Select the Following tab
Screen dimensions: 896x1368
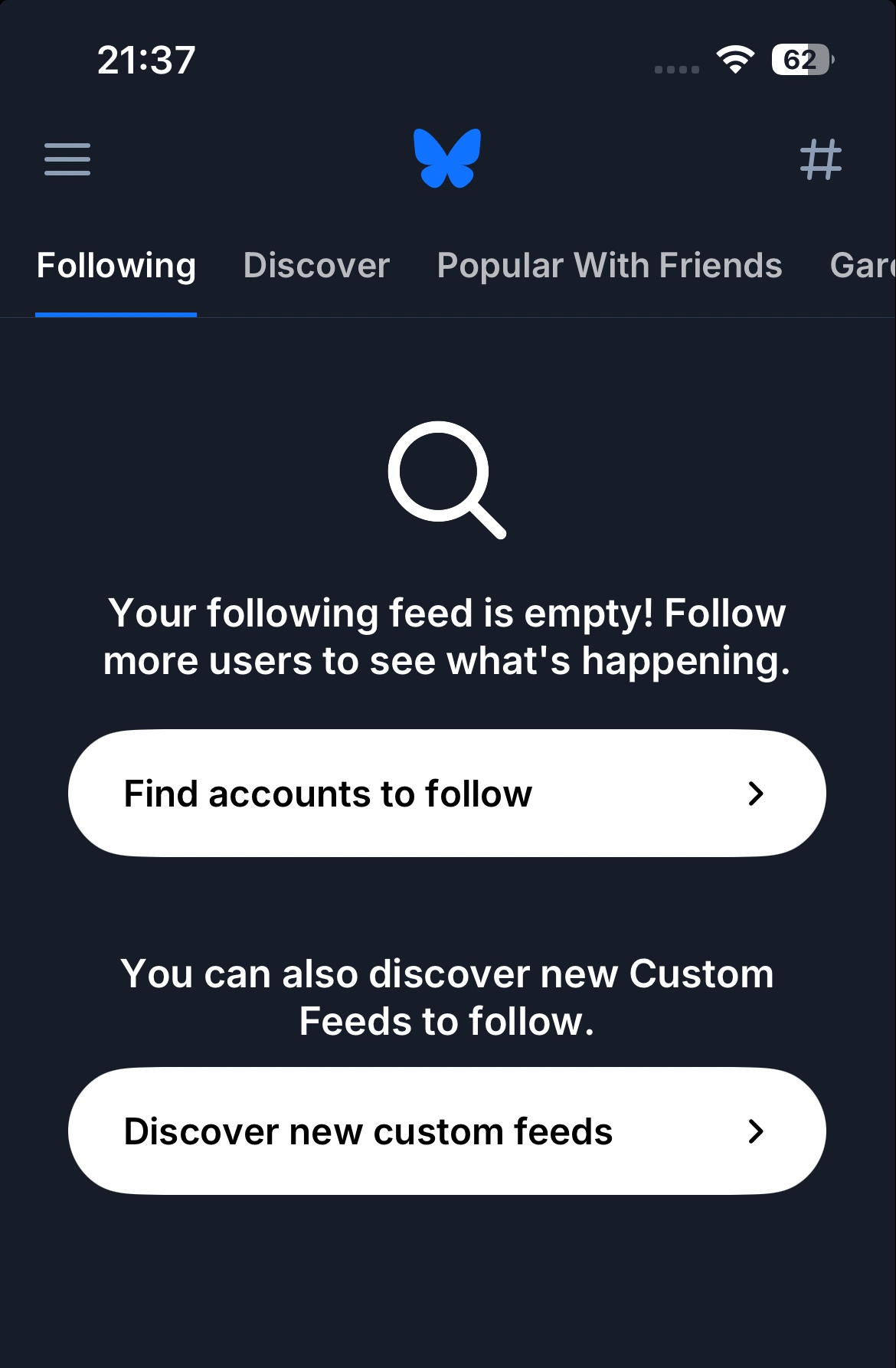coord(116,266)
